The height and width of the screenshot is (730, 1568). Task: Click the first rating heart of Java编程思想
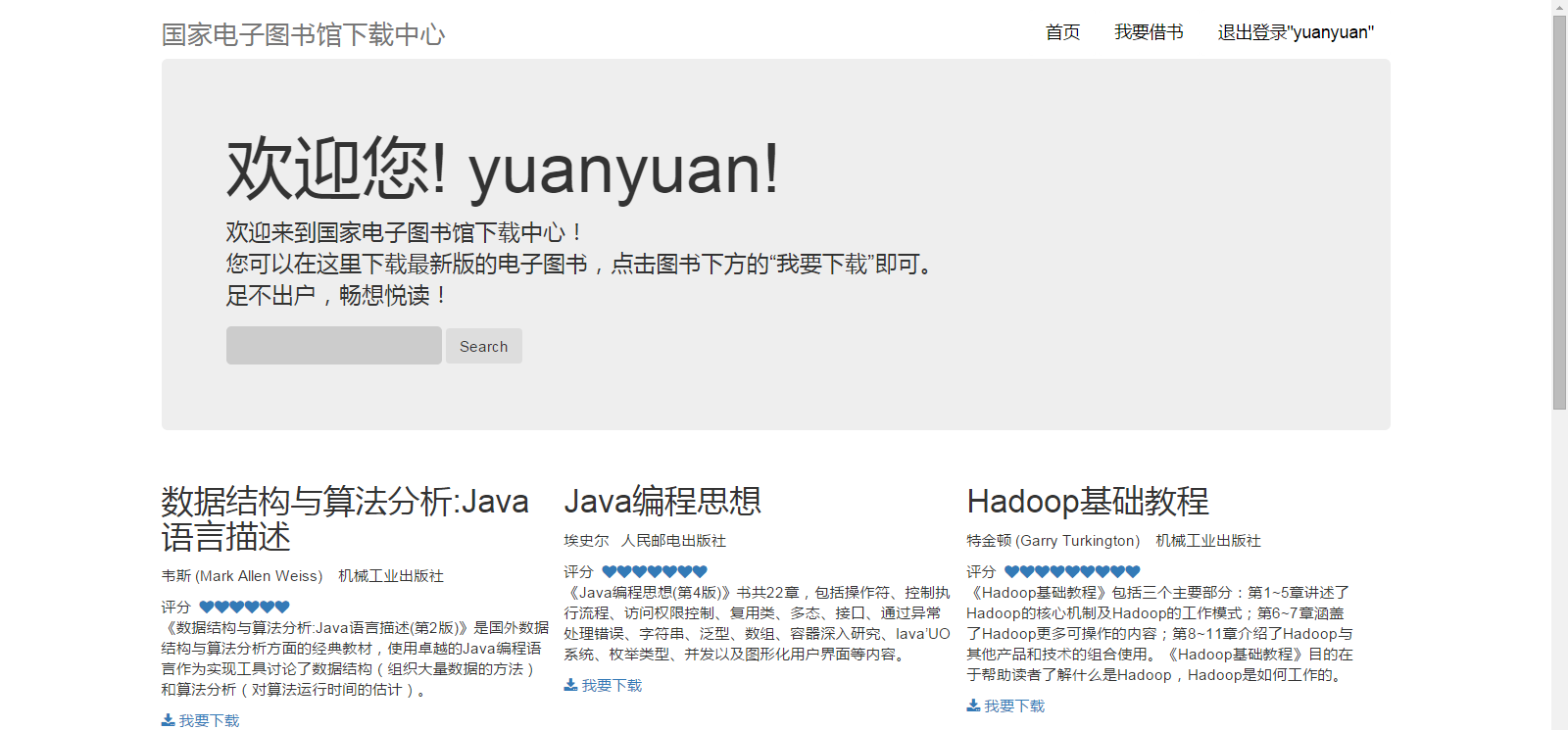[x=610, y=571]
